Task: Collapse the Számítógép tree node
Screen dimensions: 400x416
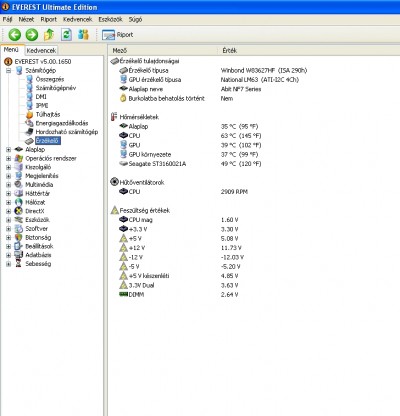Action: (8, 71)
